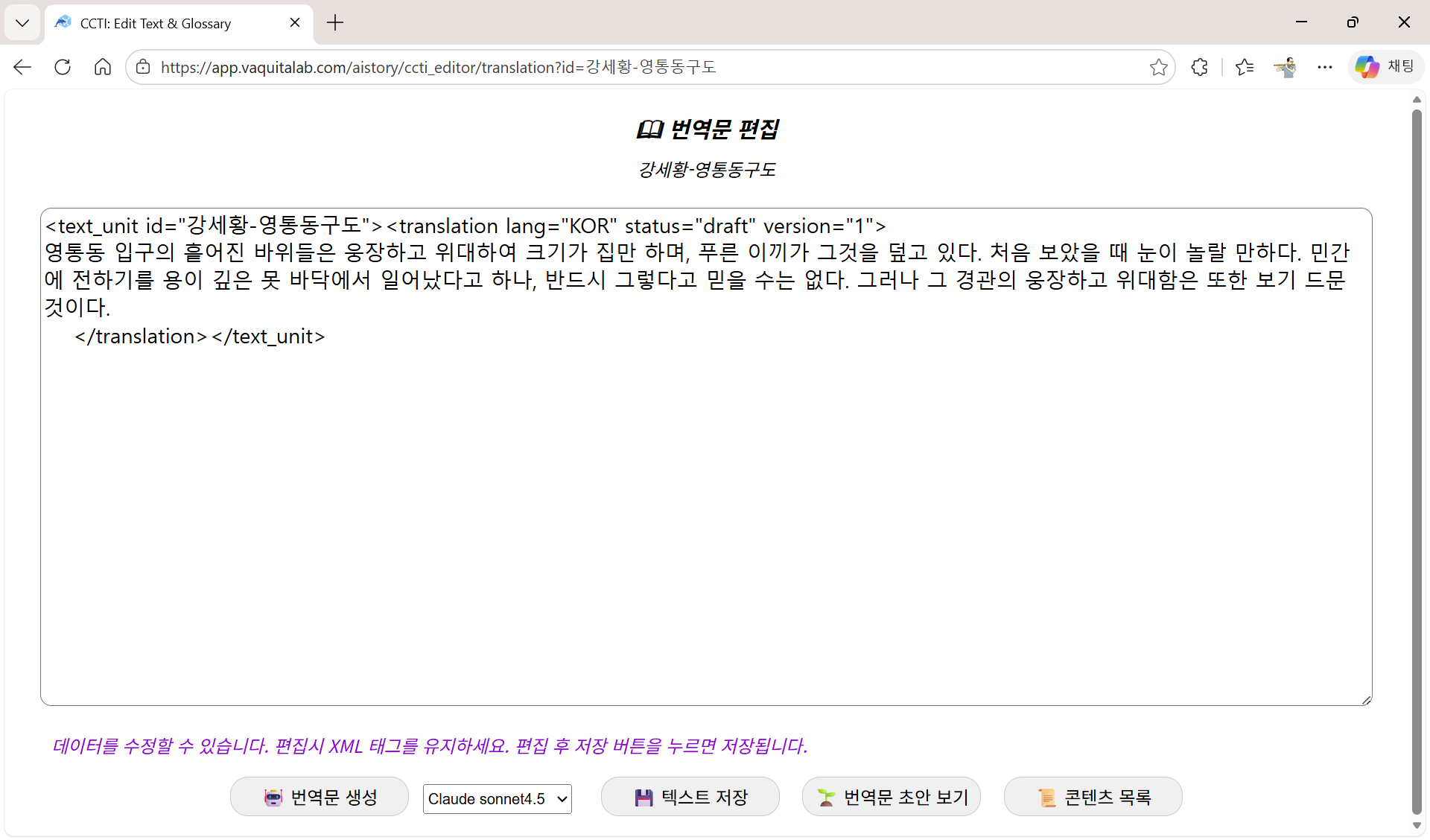Add page to favorites star icon
This screenshot has height=840, width=1430.
(x=1158, y=67)
